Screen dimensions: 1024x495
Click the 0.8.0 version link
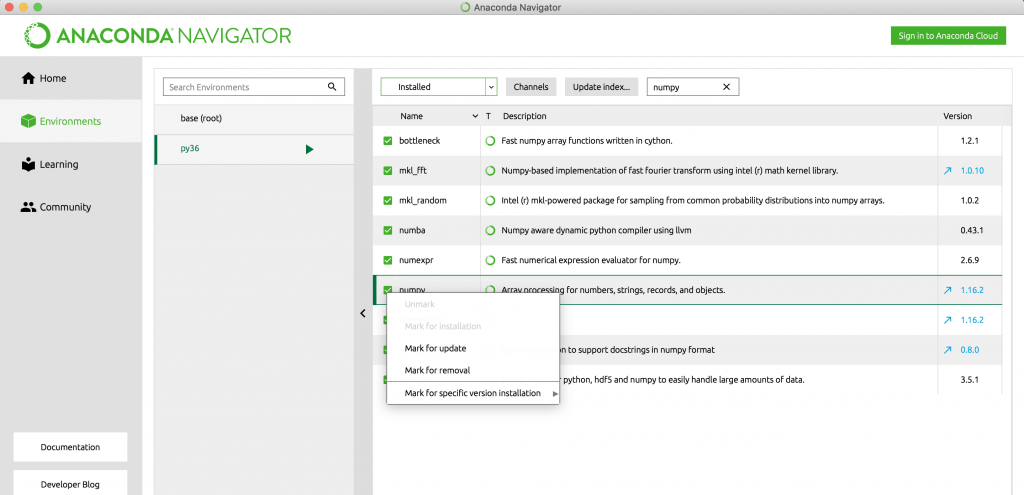(972, 350)
